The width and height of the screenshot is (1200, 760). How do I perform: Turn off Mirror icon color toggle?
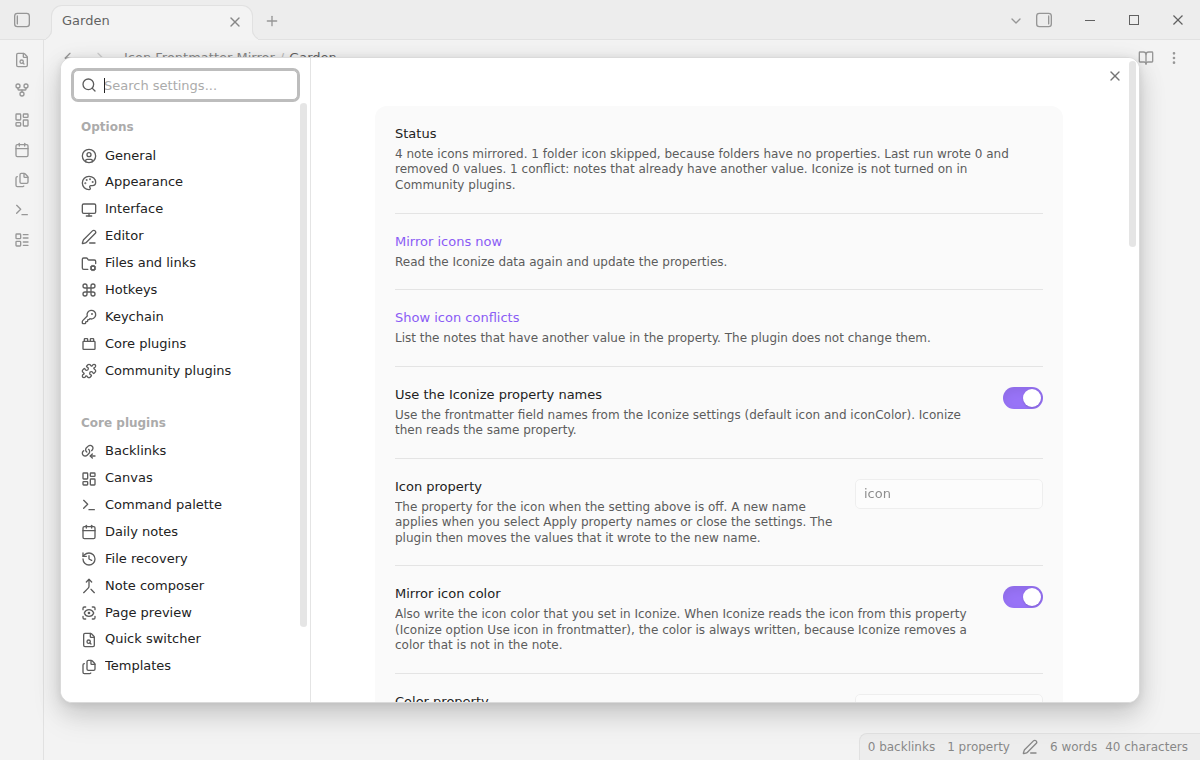click(x=1023, y=597)
